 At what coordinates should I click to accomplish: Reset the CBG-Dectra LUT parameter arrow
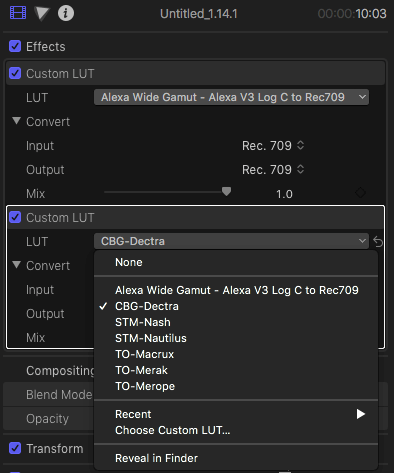(378, 241)
